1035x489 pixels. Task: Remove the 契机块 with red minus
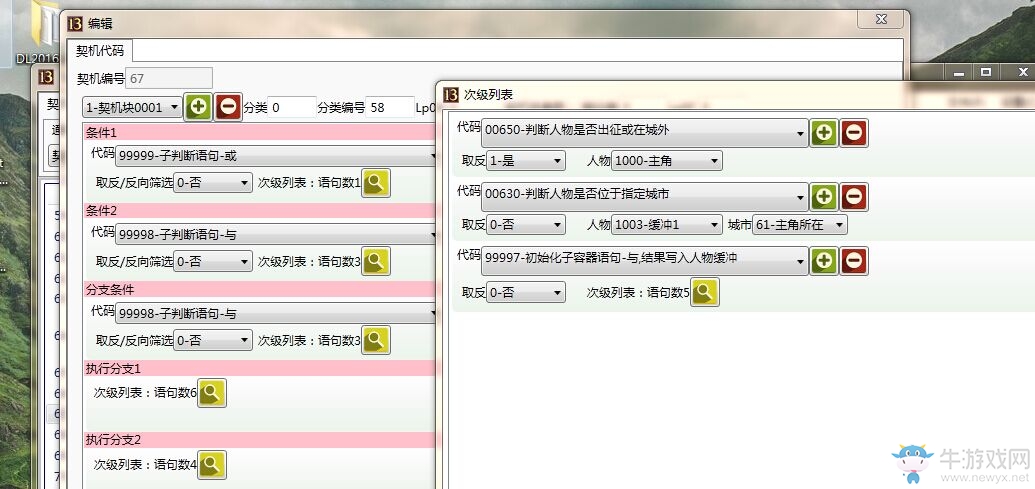tap(228, 107)
